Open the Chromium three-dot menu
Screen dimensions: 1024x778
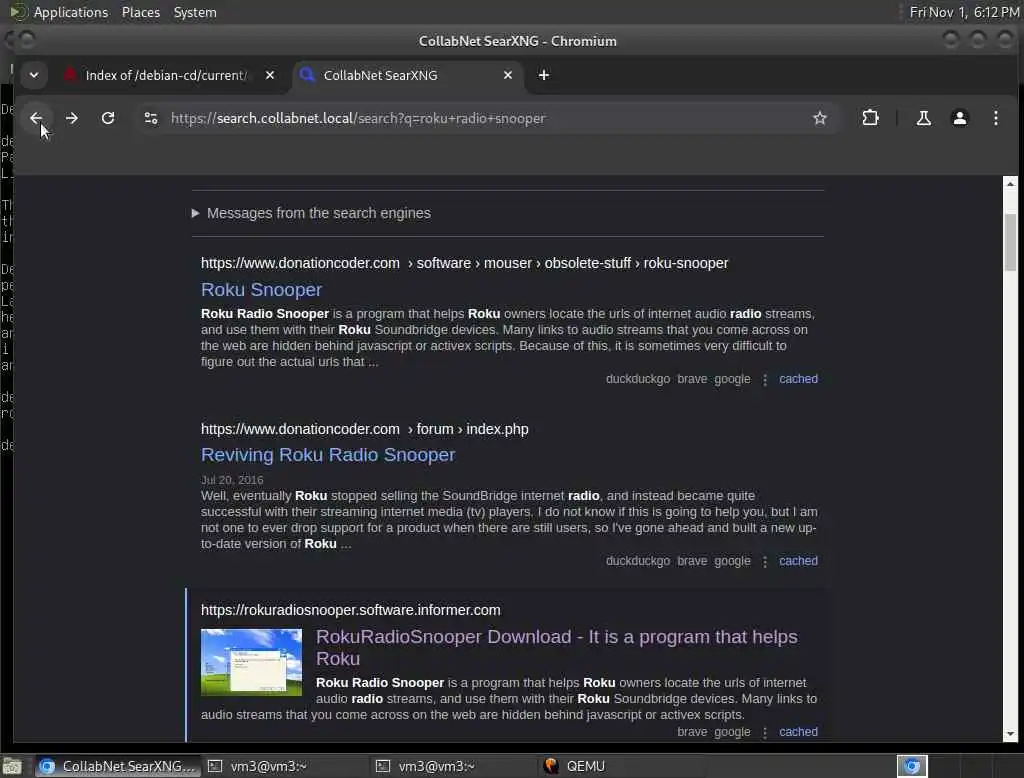pyautogui.click(x=995, y=118)
